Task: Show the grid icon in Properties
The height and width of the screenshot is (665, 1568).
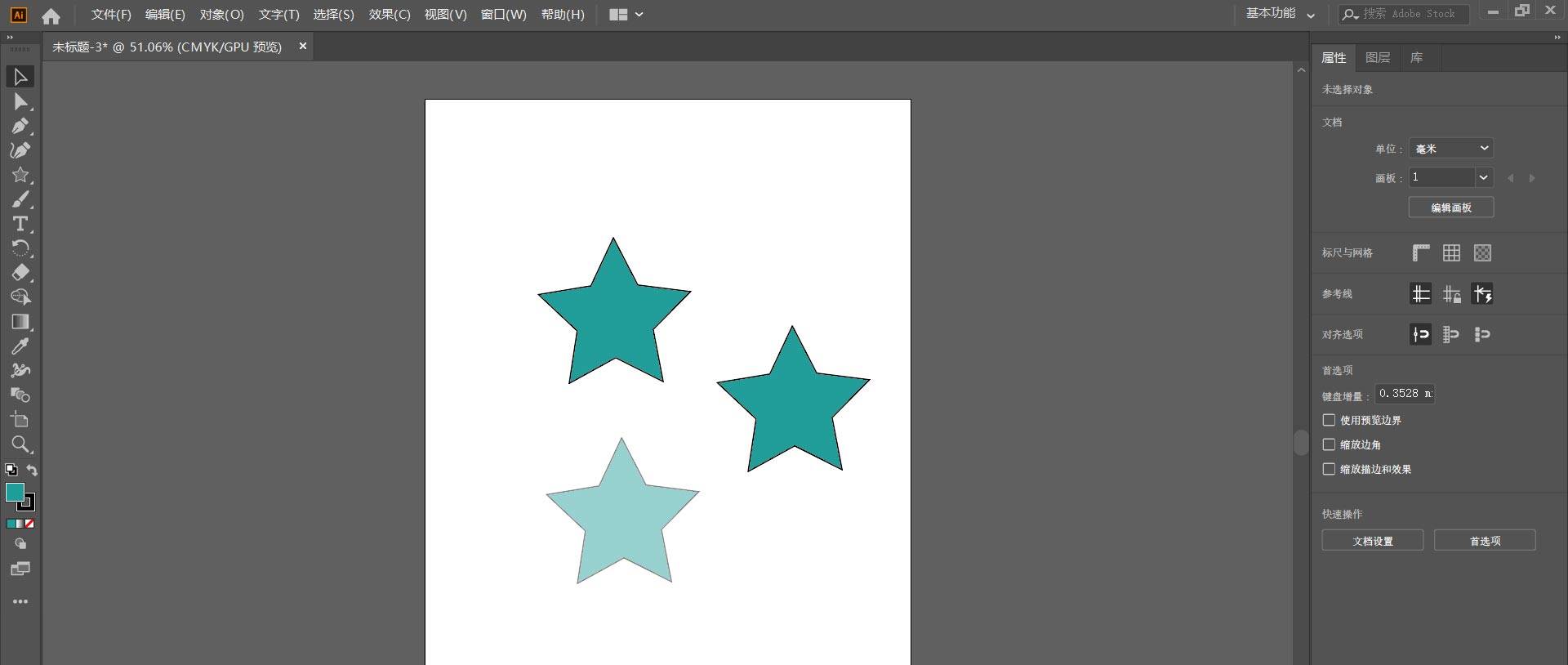Action: click(1451, 253)
